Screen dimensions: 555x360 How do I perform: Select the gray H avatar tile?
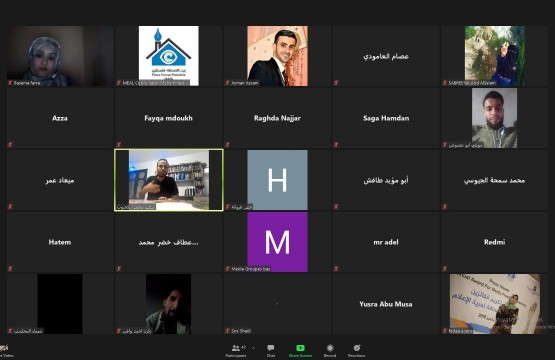click(277, 180)
